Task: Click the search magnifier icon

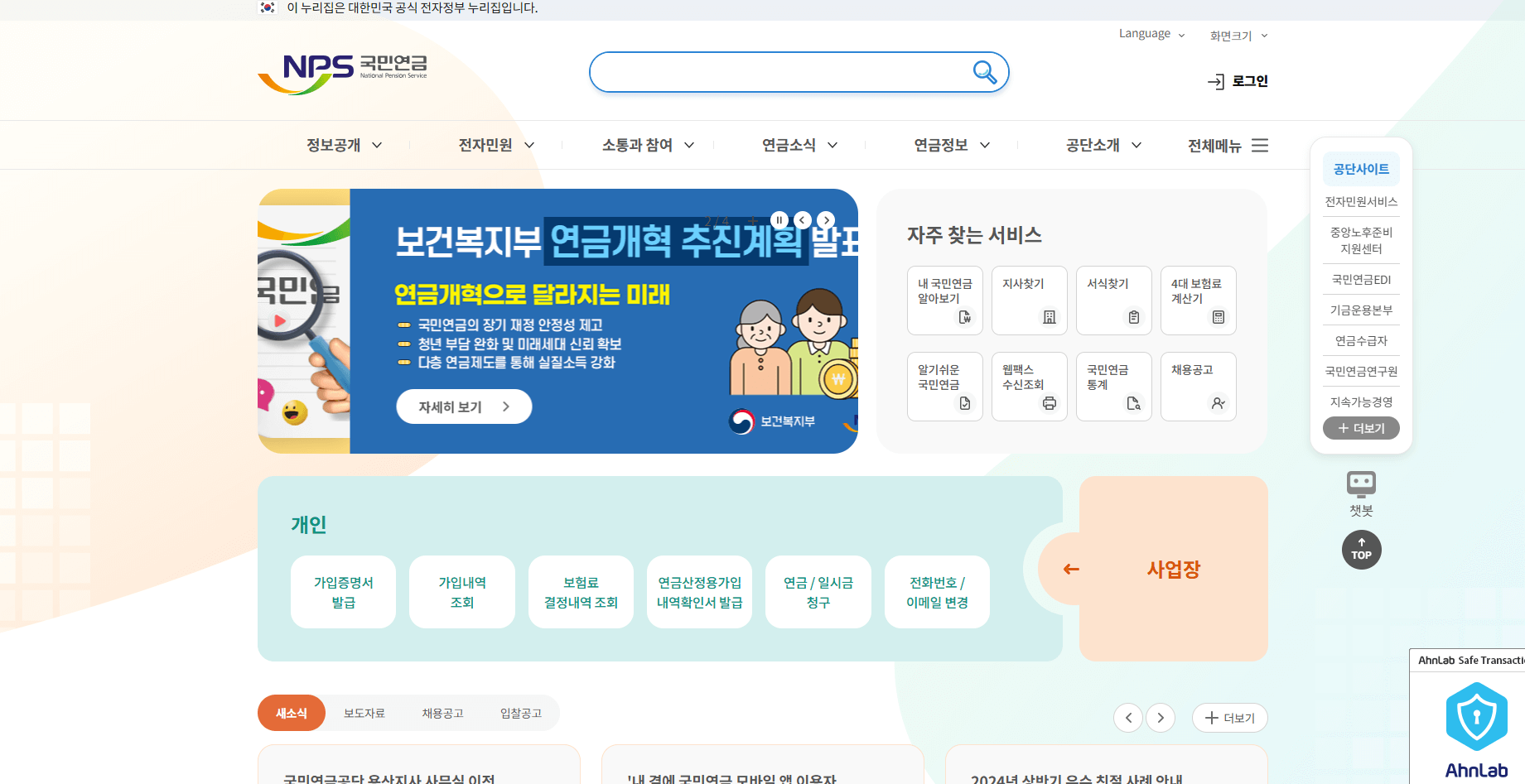Action: [x=985, y=73]
